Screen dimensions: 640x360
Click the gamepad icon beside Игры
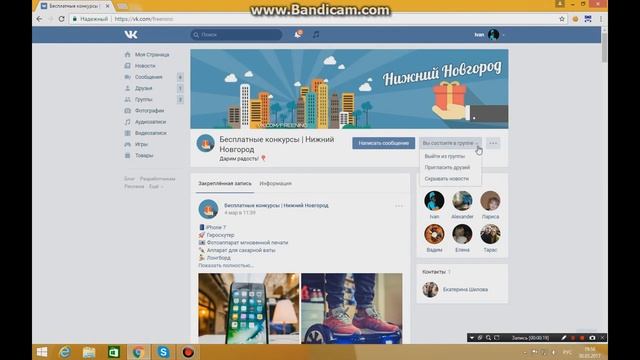[127, 144]
